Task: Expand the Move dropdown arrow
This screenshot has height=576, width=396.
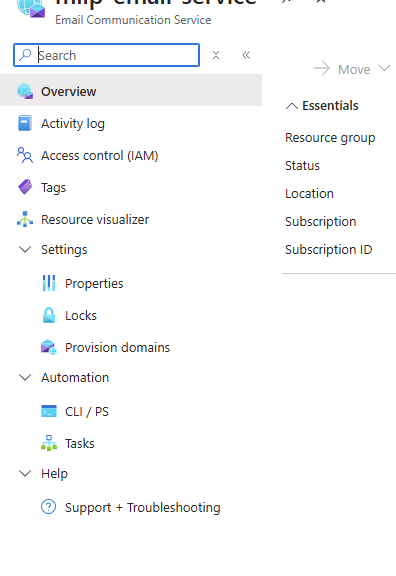Action: click(x=384, y=68)
